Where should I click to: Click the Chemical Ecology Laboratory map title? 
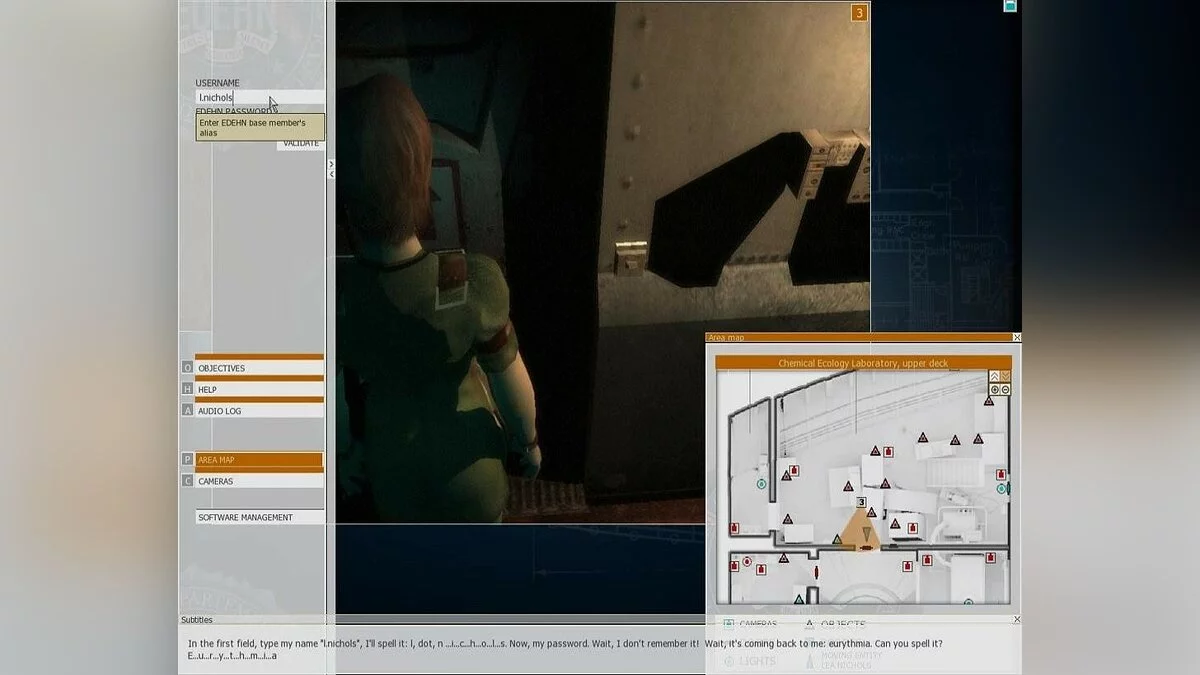[x=863, y=363]
